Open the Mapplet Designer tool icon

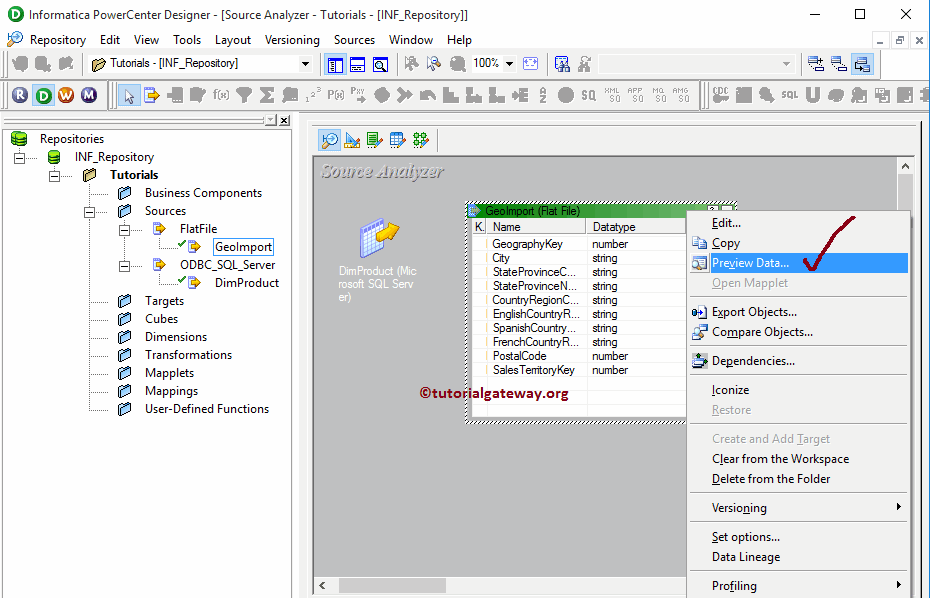[397, 140]
